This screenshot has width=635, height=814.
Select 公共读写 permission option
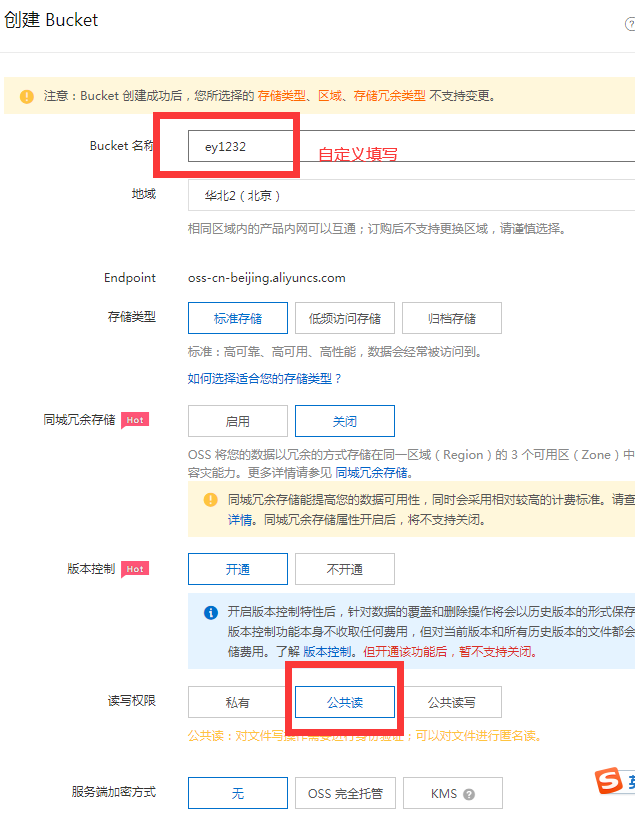[x=451, y=702]
